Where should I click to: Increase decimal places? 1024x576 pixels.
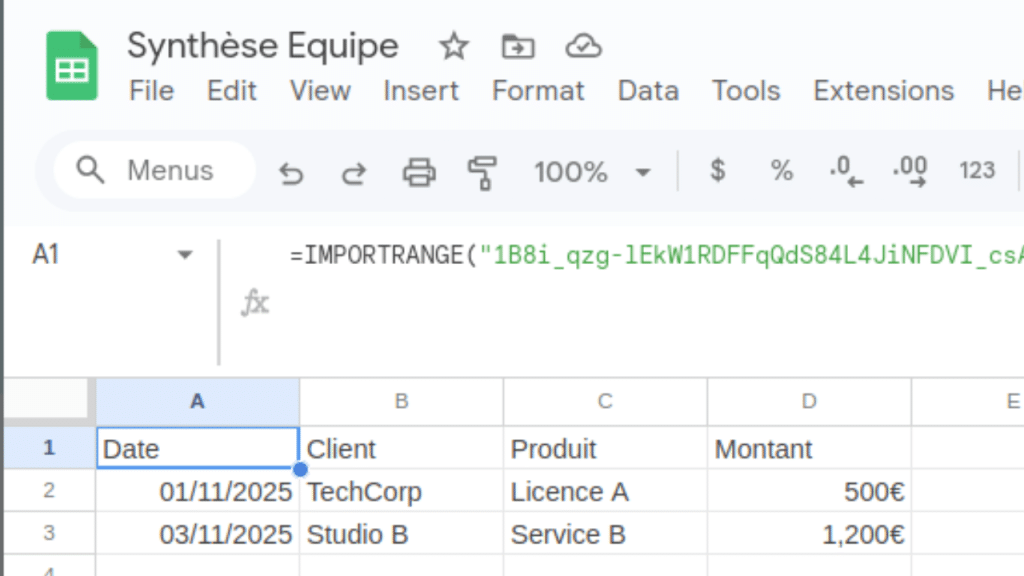[x=910, y=171]
